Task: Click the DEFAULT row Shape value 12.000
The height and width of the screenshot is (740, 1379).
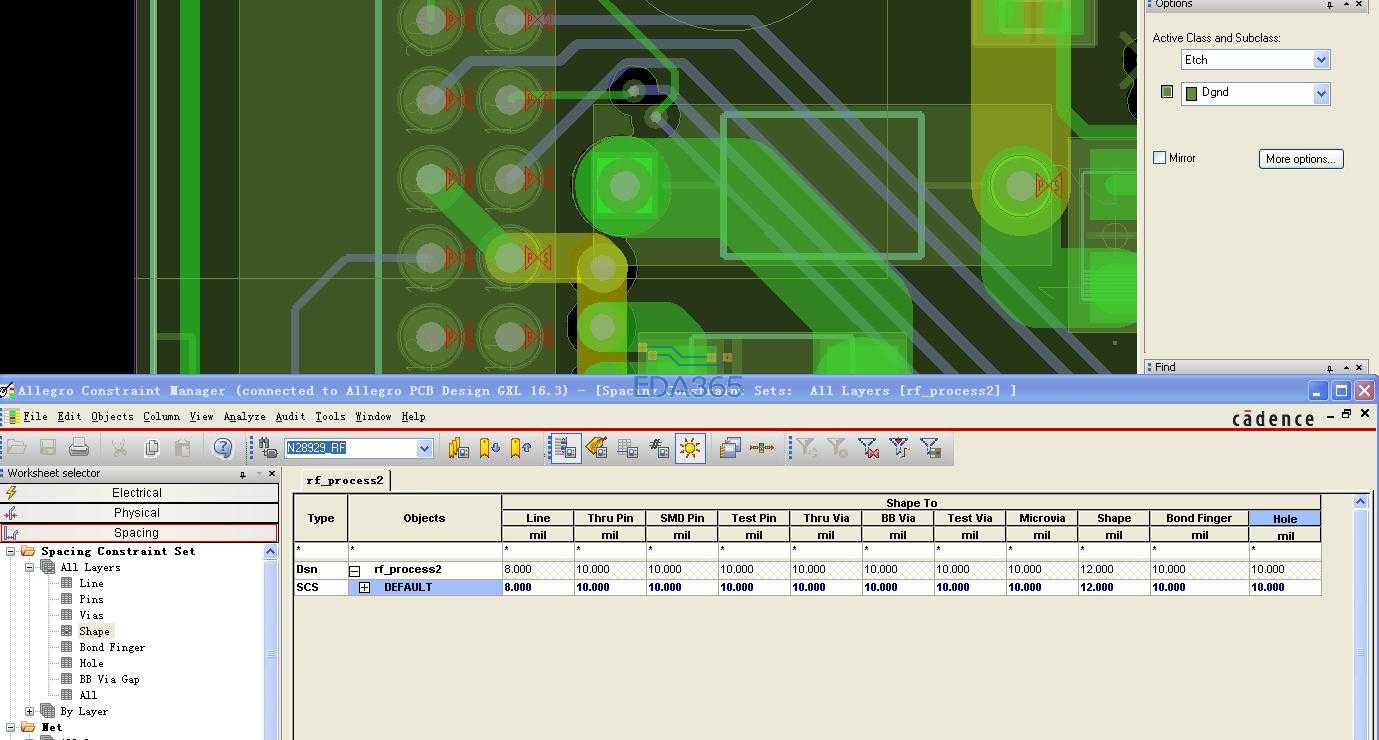Action: click(x=1113, y=588)
